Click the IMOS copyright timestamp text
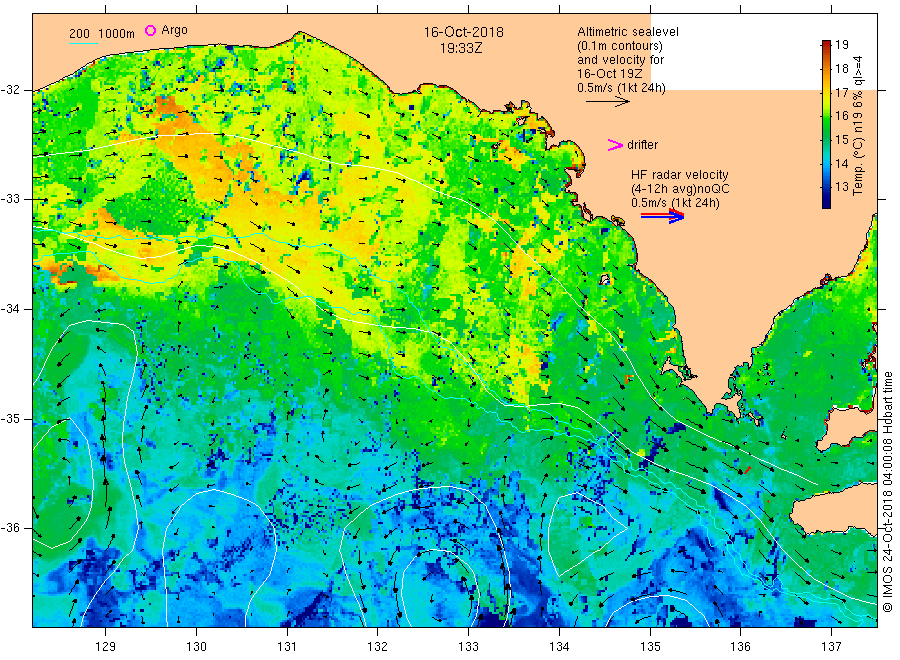Screen dimensions: 900x660 pyautogui.click(x=887, y=491)
